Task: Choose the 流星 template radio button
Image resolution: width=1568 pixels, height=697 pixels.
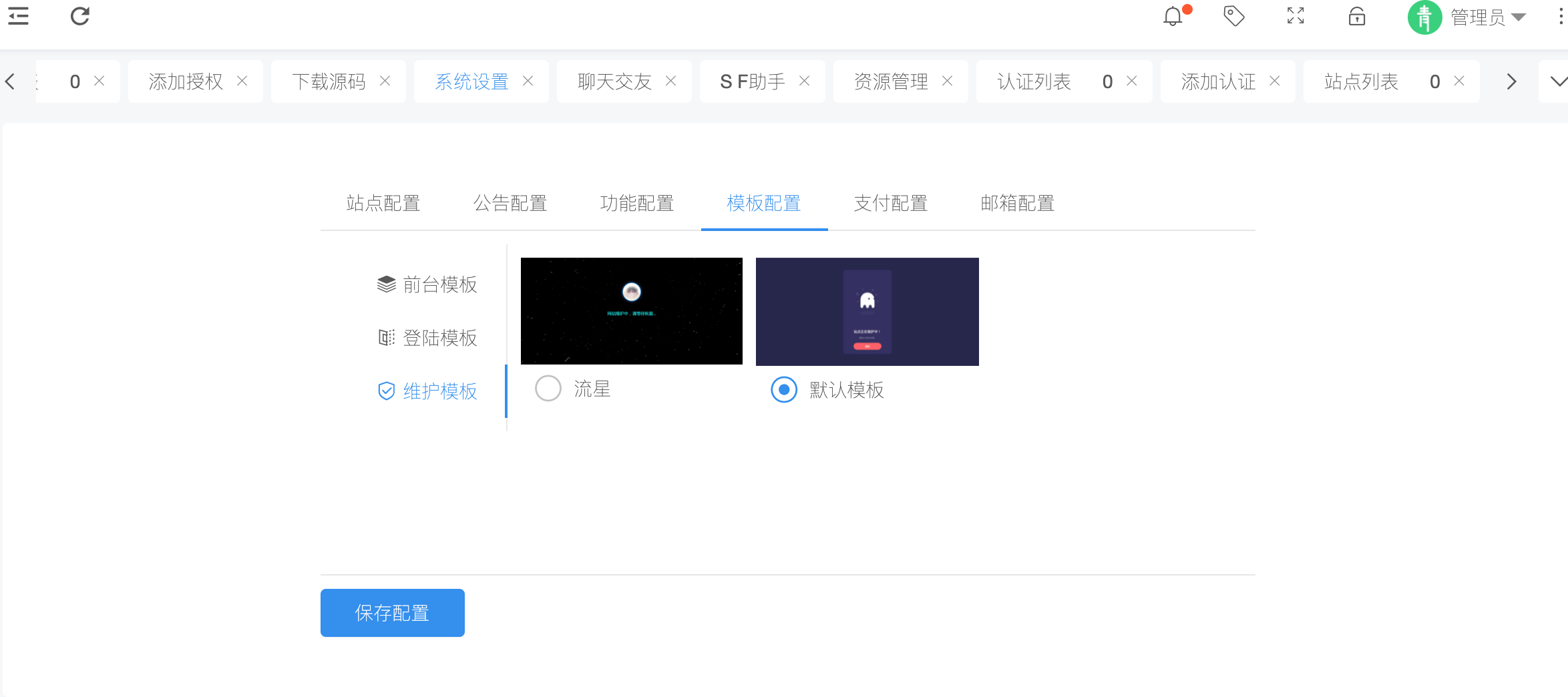Action: (x=548, y=389)
